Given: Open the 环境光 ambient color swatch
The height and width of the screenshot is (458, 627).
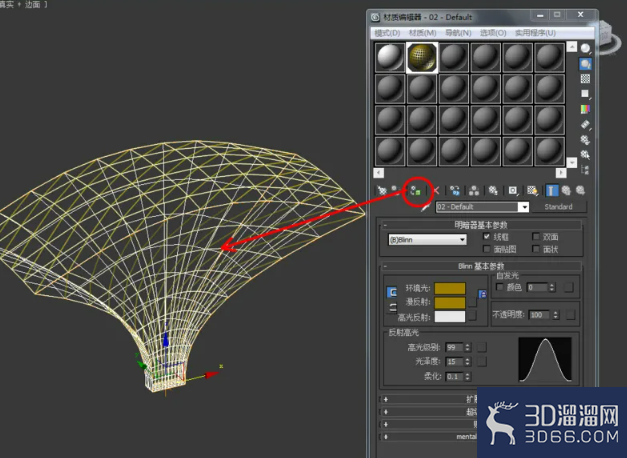Looking at the screenshot, I should point(450,288).
